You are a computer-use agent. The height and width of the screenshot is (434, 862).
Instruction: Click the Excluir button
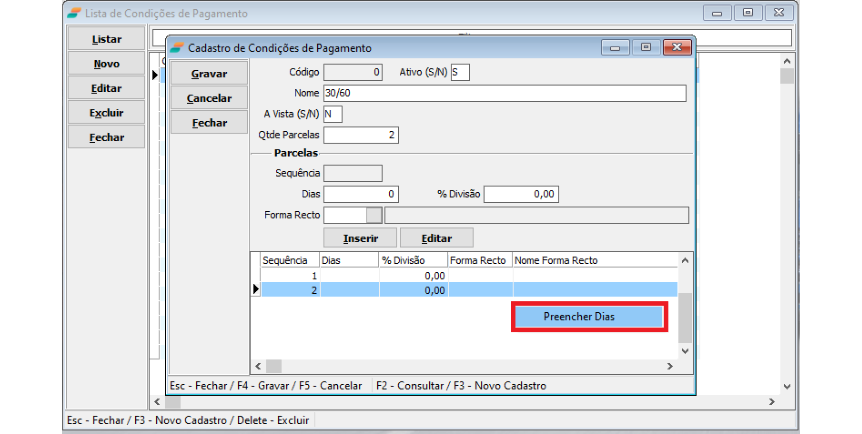[x=106, y=113]
